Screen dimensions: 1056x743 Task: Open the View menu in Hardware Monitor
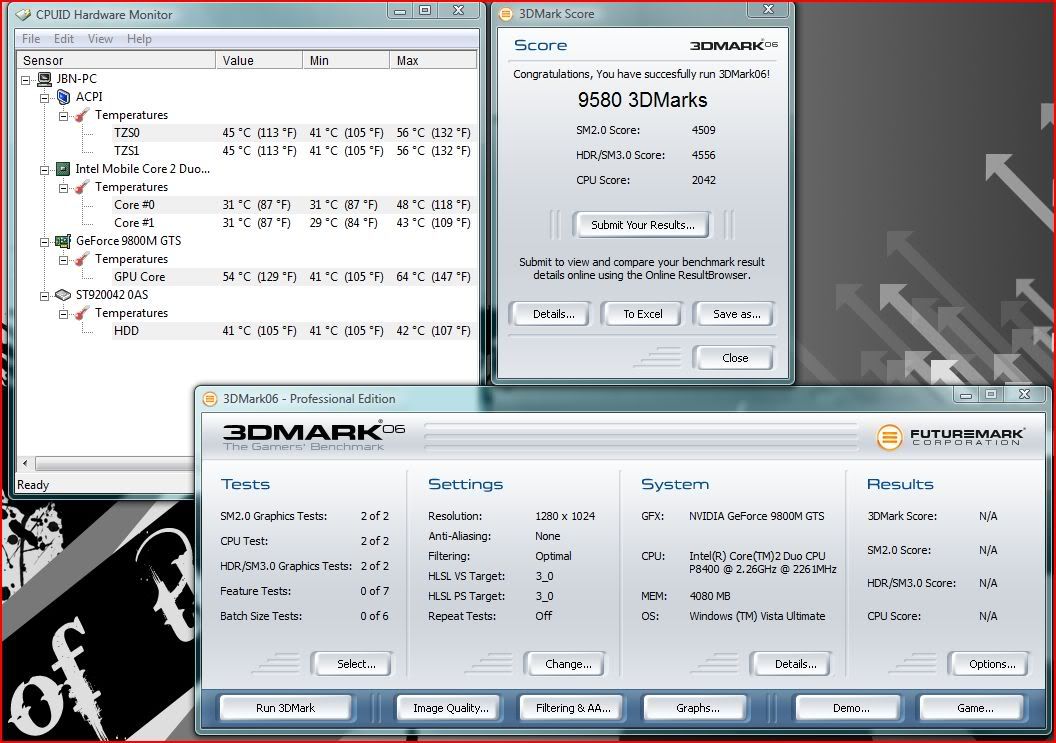point(100,39)
